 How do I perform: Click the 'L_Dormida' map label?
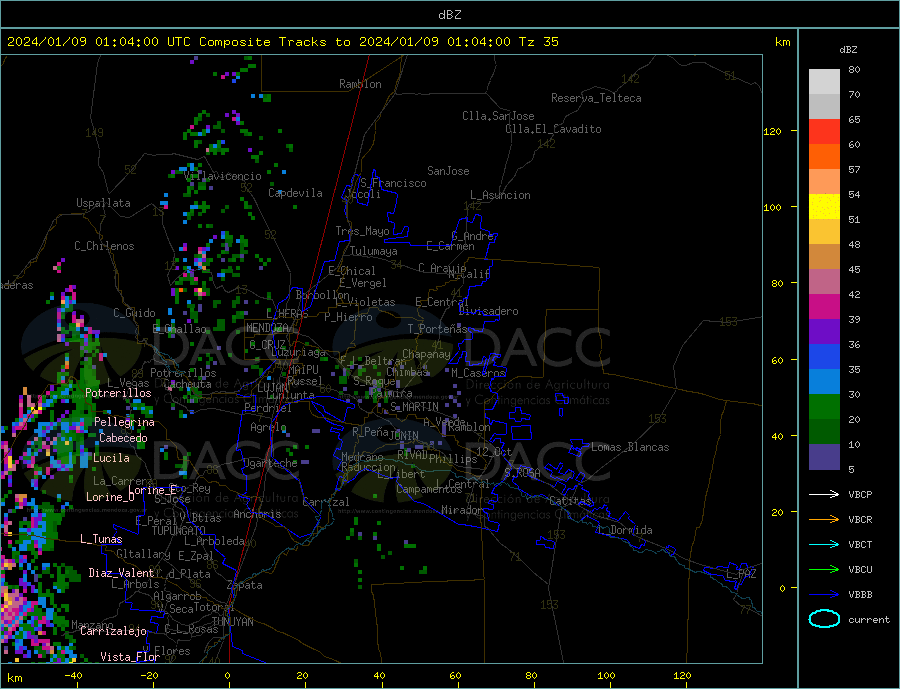click(x=625, y=530)
